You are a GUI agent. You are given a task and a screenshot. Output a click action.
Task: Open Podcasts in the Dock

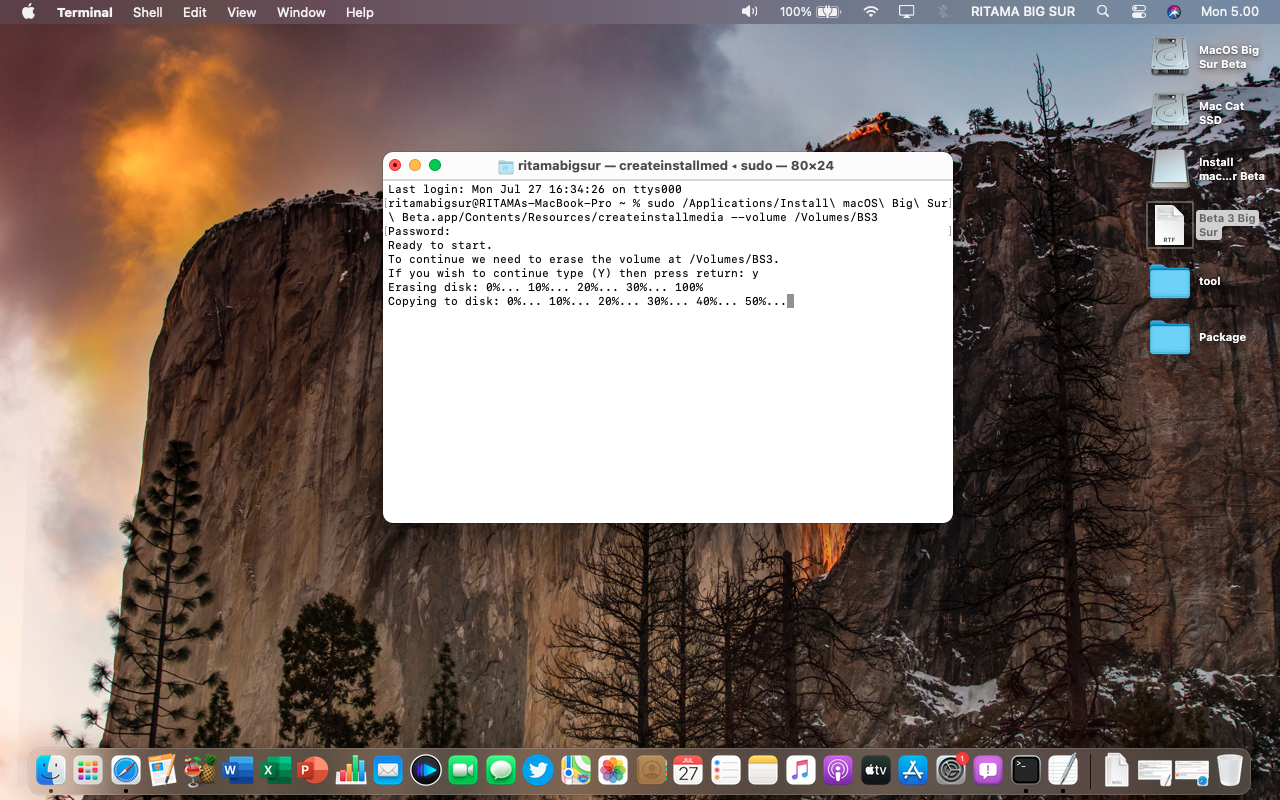tap(838, 770)
